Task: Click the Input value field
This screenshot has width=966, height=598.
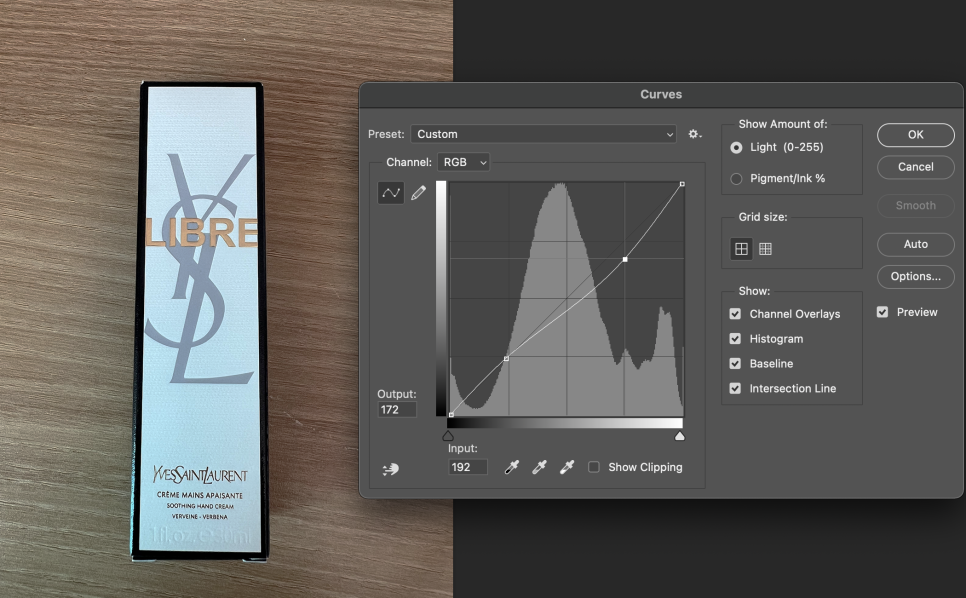Action: coord(468,467)
